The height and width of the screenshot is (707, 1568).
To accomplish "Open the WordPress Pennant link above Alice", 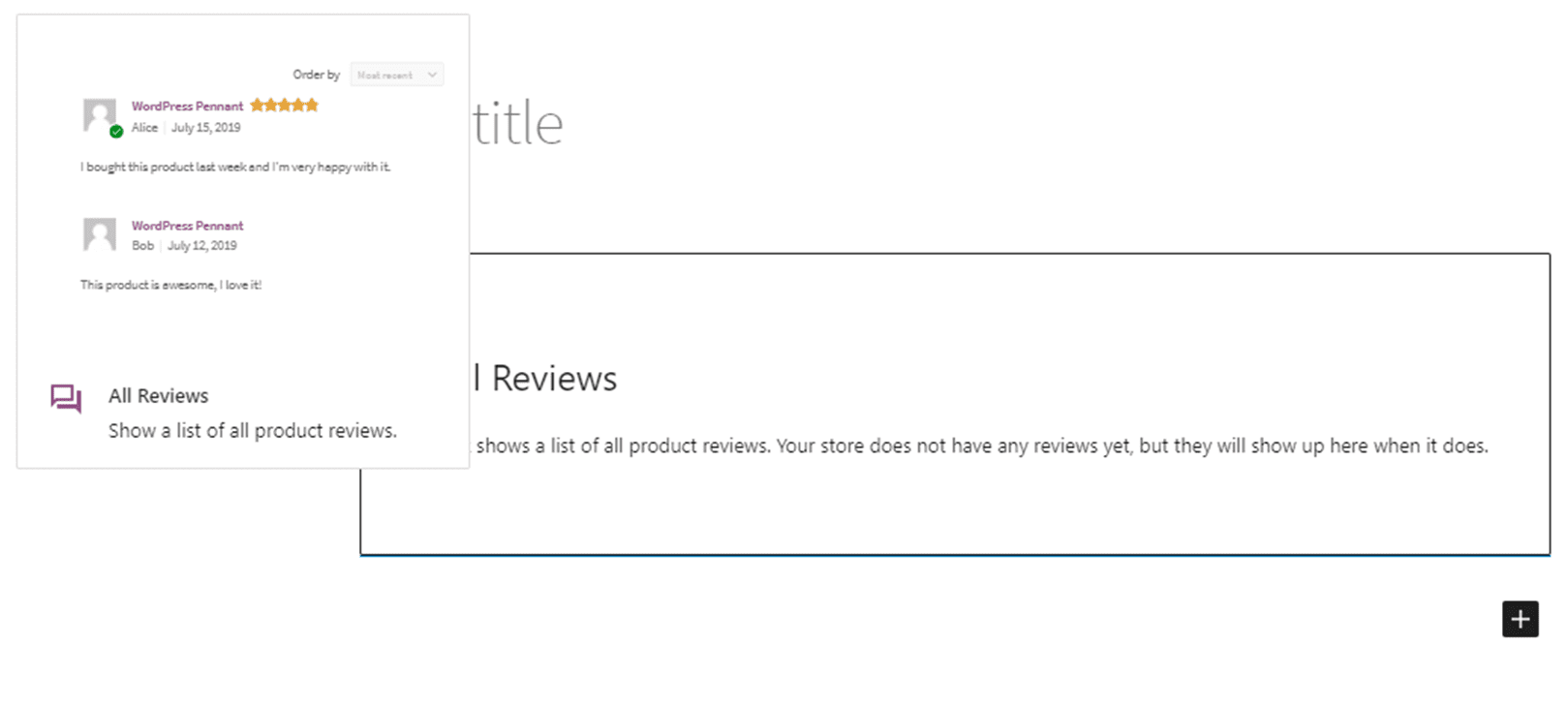I will tap(187, 107).
